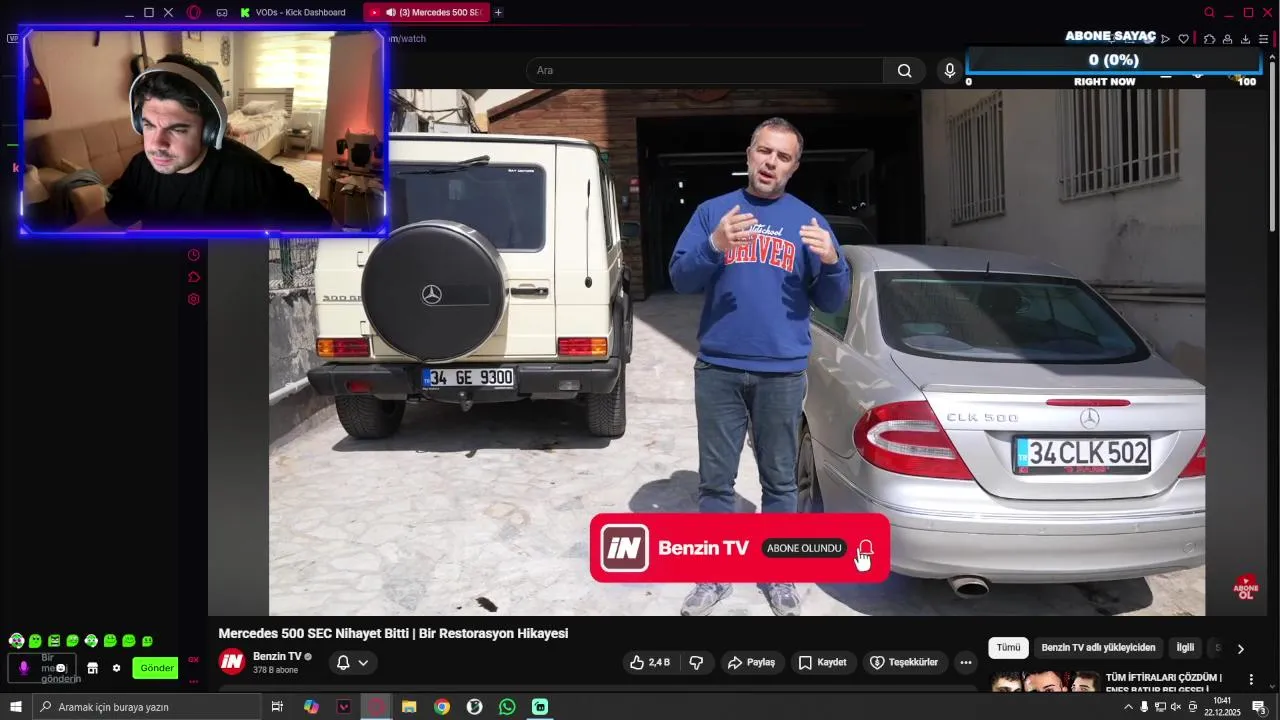Toggle muted speaker volume in tray
1280x720 pixels.
[x=1176, y=707]
